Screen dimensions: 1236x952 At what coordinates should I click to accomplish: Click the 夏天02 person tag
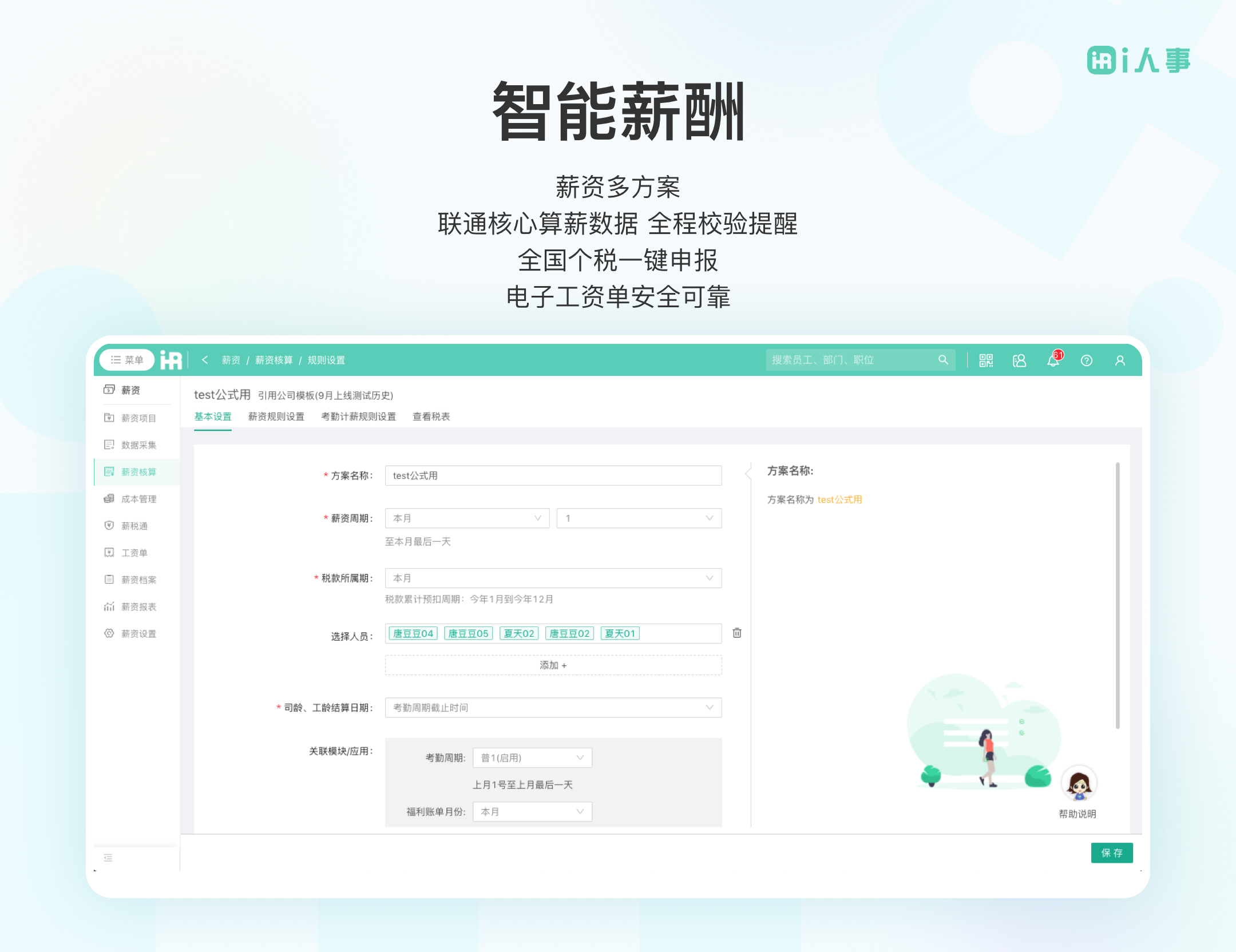(519, 633)
